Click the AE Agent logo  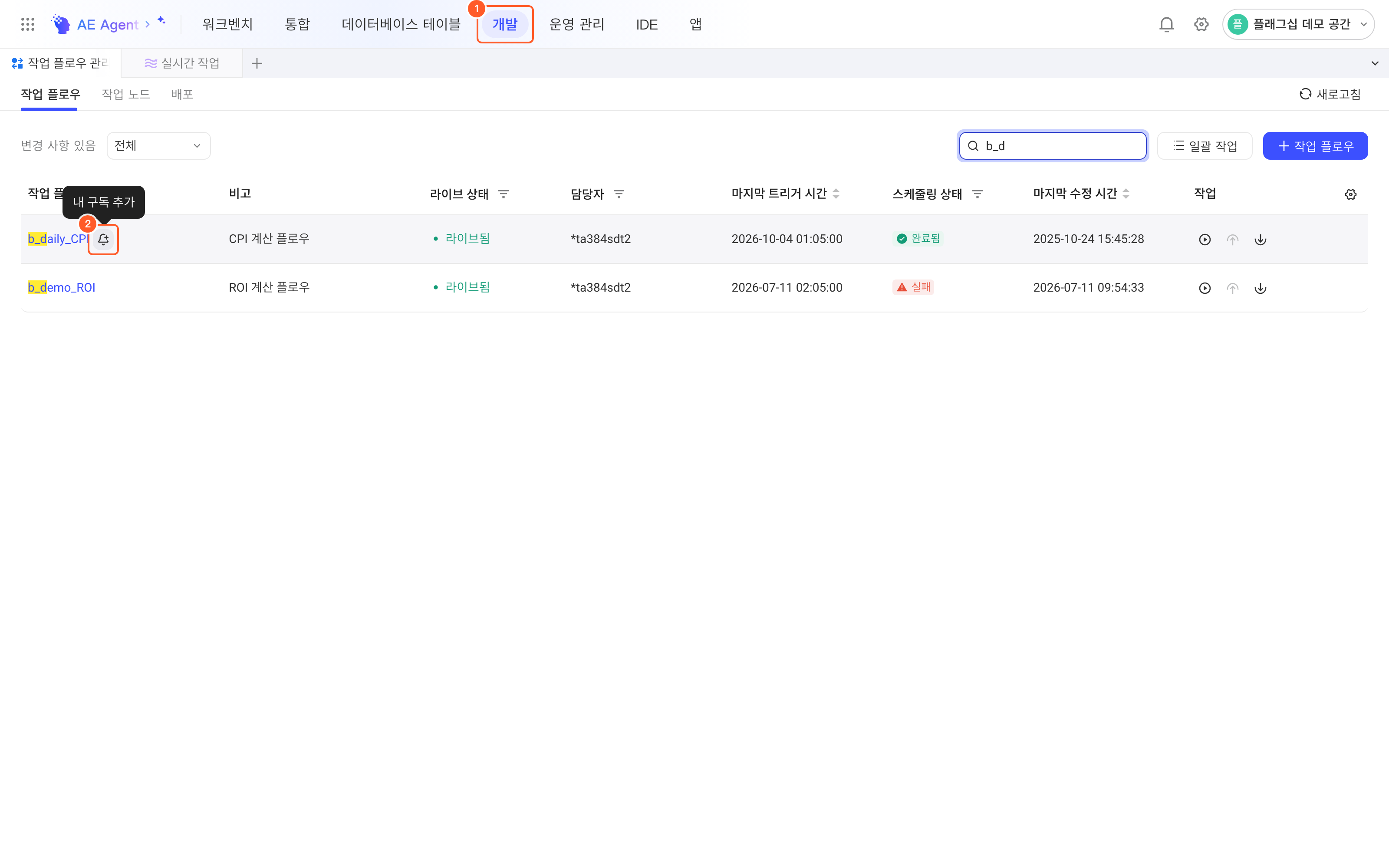click(x=95, y=24)
